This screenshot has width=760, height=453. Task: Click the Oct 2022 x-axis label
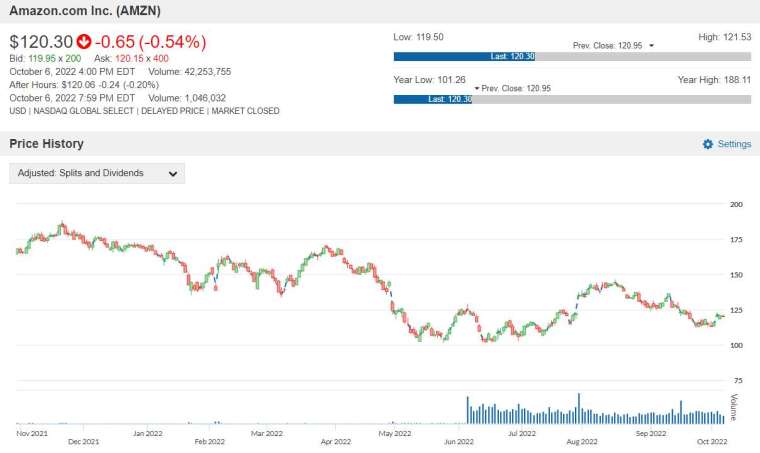(712, 441)
